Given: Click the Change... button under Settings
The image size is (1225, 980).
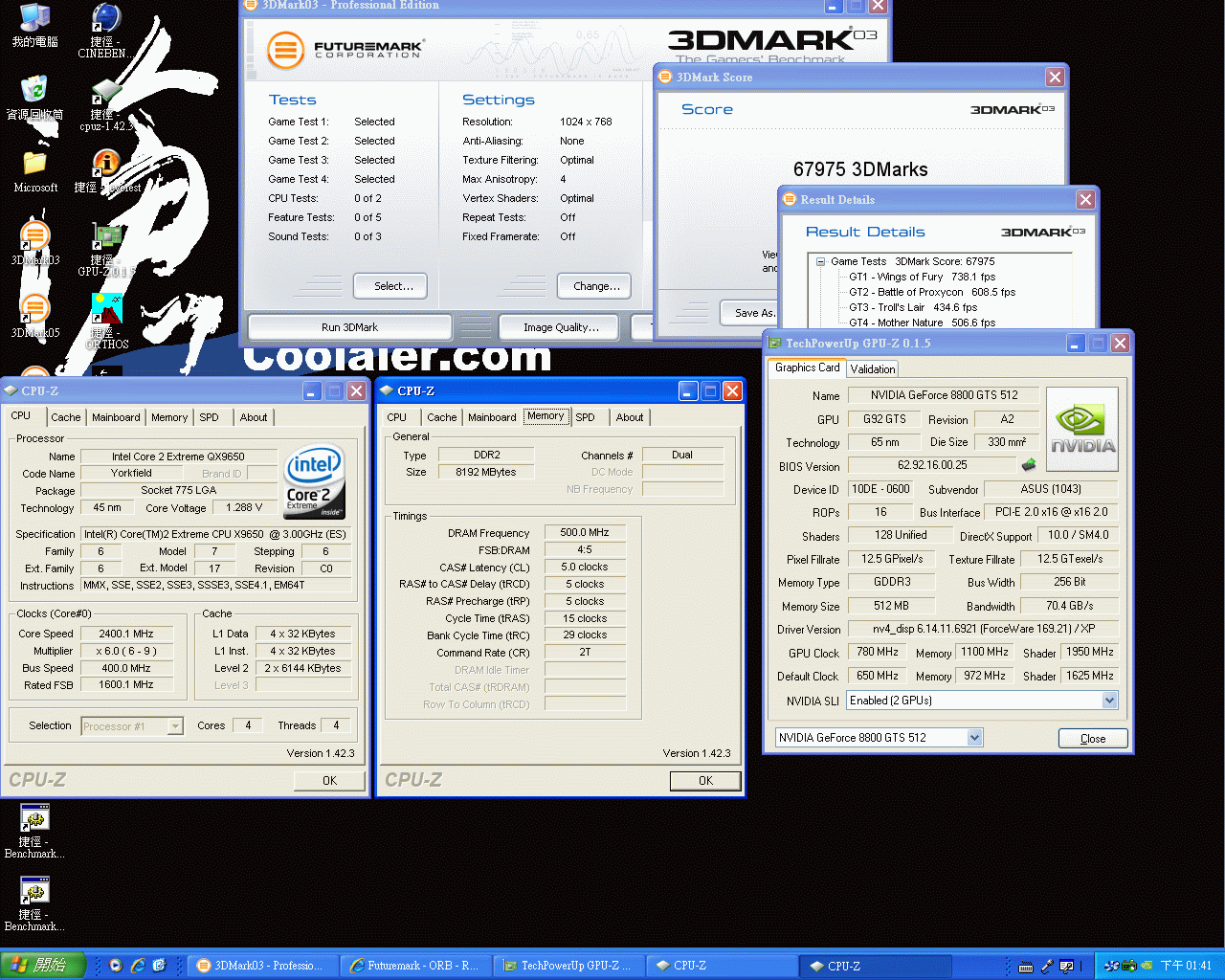Looking at the screenshot, I should click(x=594, y=286).
